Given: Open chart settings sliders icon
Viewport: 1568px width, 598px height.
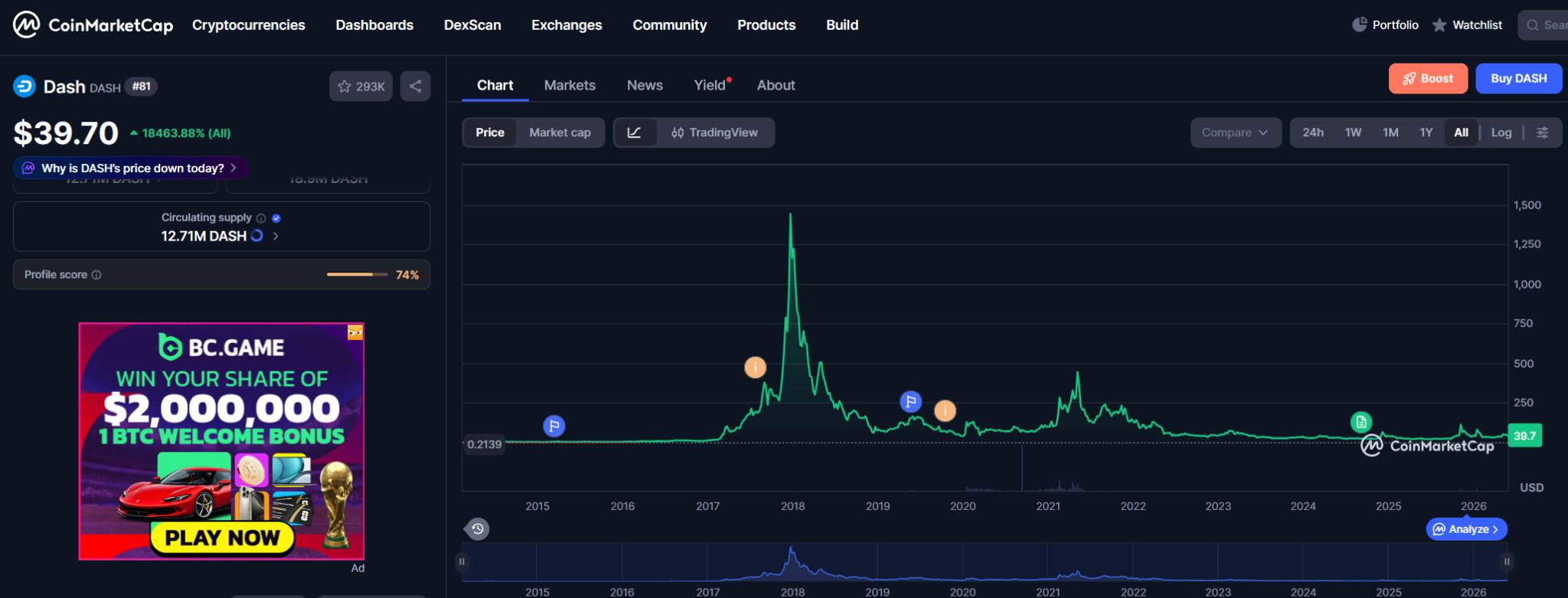Looking at the screenshot, I should [x=1543, y=132].
